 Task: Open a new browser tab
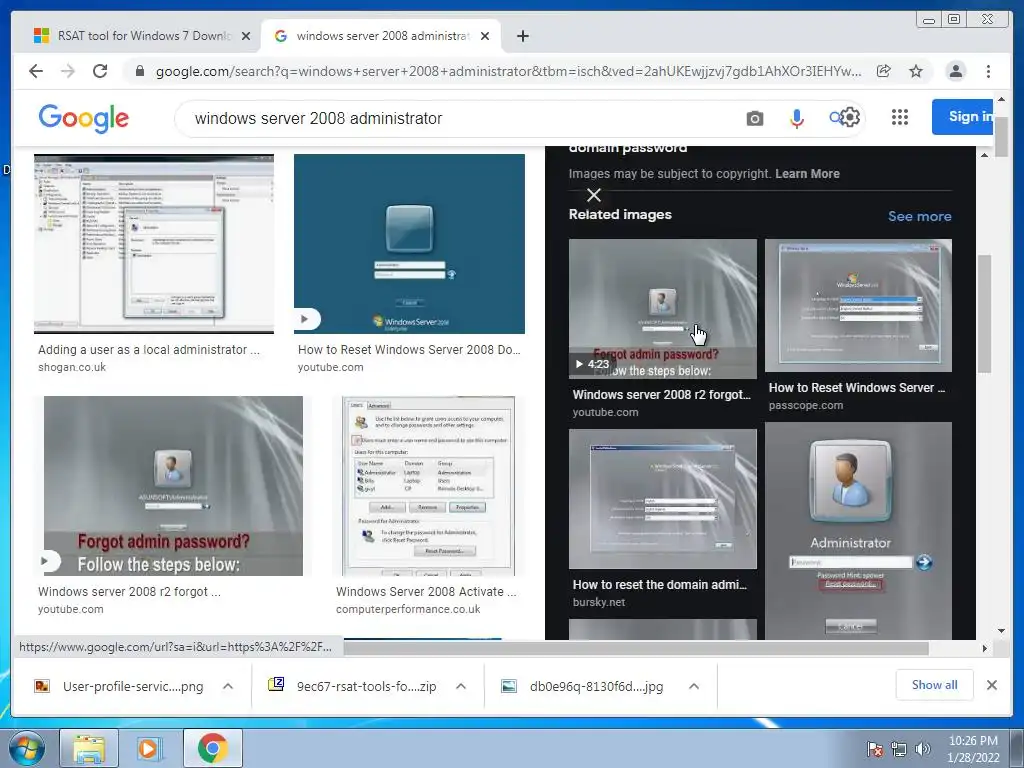coord(522,36)
